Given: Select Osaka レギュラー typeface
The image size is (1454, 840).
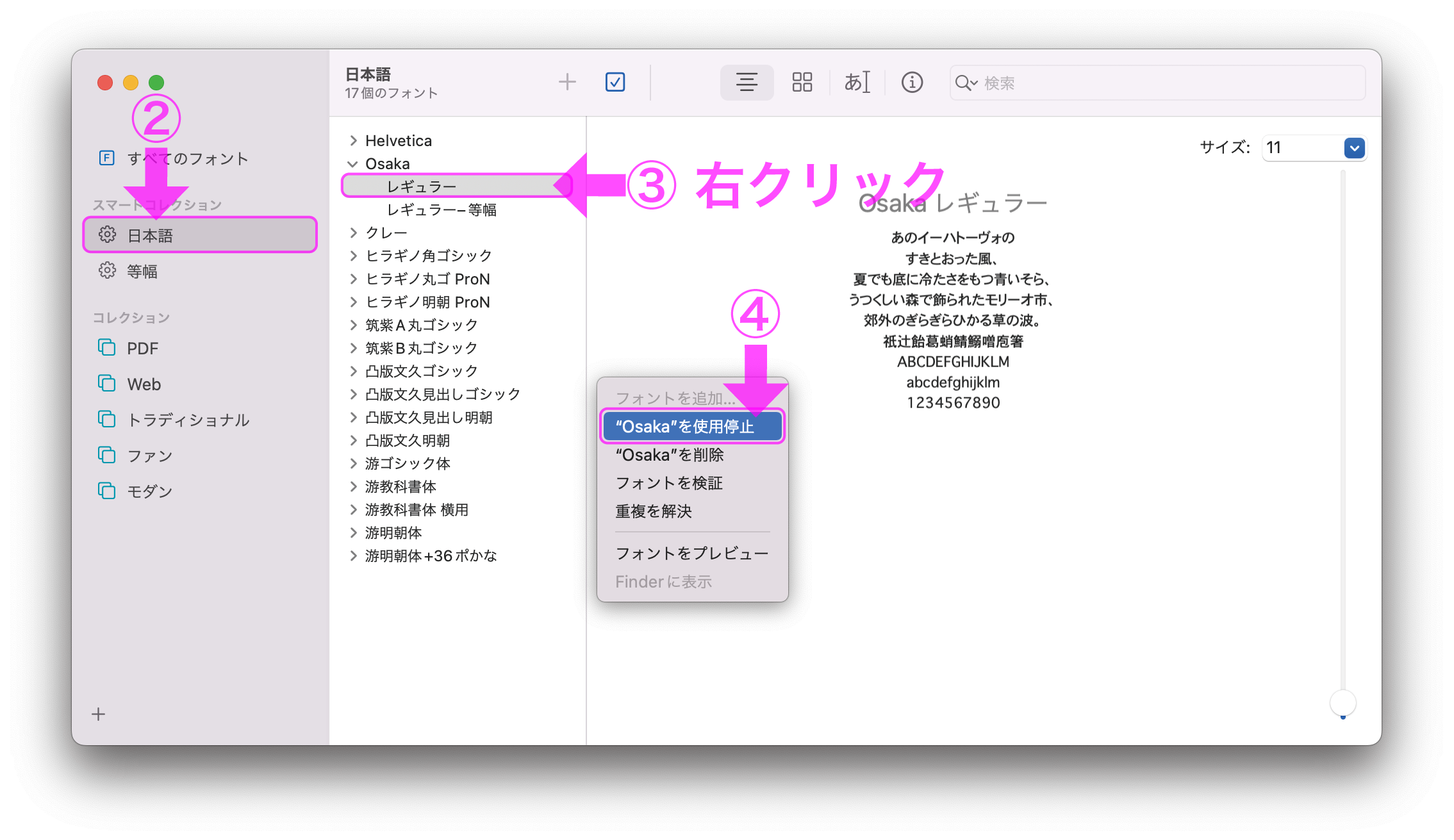Looking at the screenshot, I should [457, 186].
